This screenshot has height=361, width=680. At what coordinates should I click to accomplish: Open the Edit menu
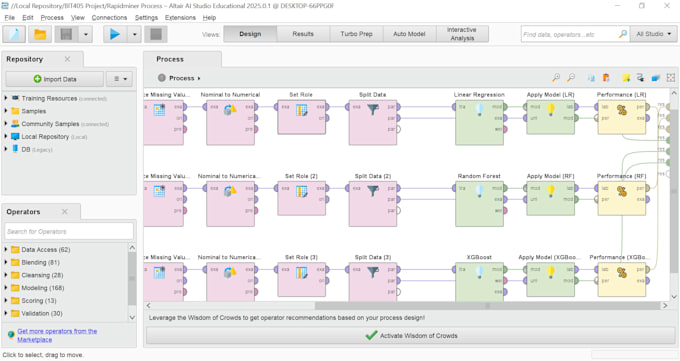[28, 18]
